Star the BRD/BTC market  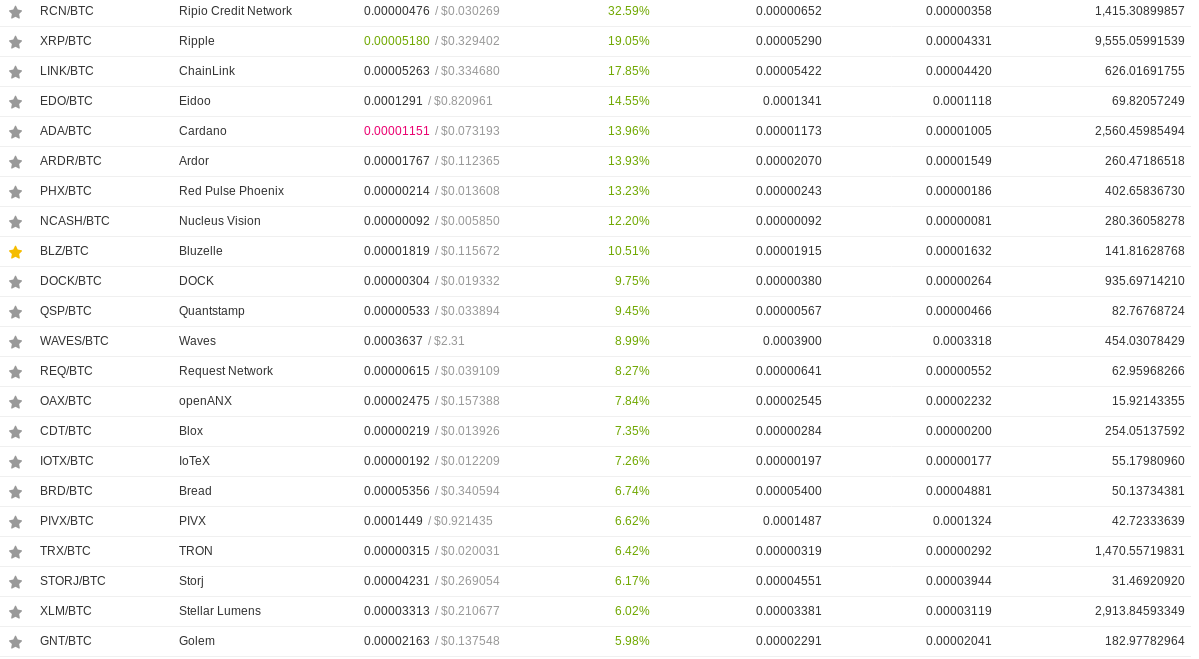[x=15, y=492]
